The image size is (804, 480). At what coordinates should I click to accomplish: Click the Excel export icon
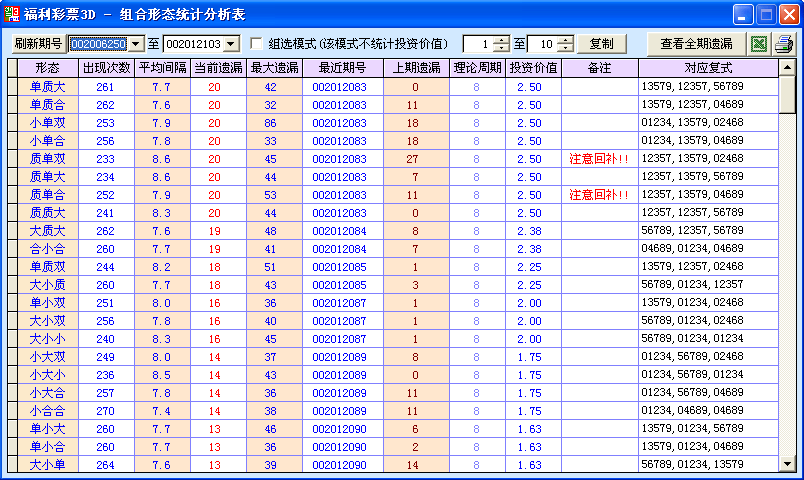point(759,44)
